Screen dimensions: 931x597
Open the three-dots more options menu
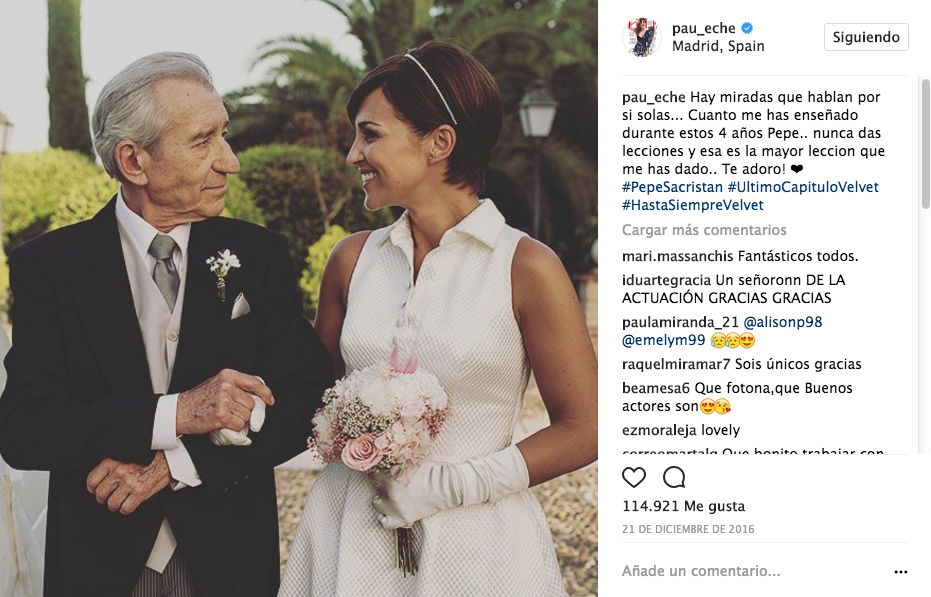[x=901, y=571]
